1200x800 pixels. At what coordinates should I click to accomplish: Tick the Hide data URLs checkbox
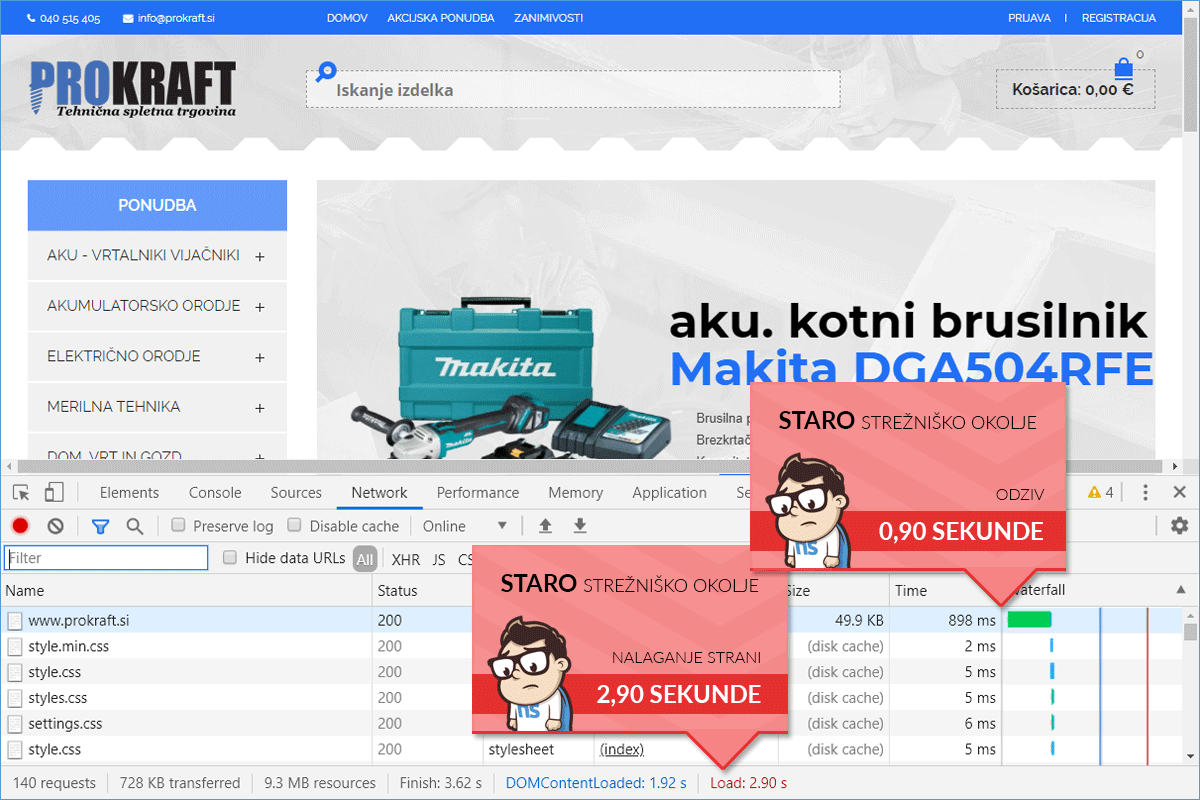[x=230, y=558]
